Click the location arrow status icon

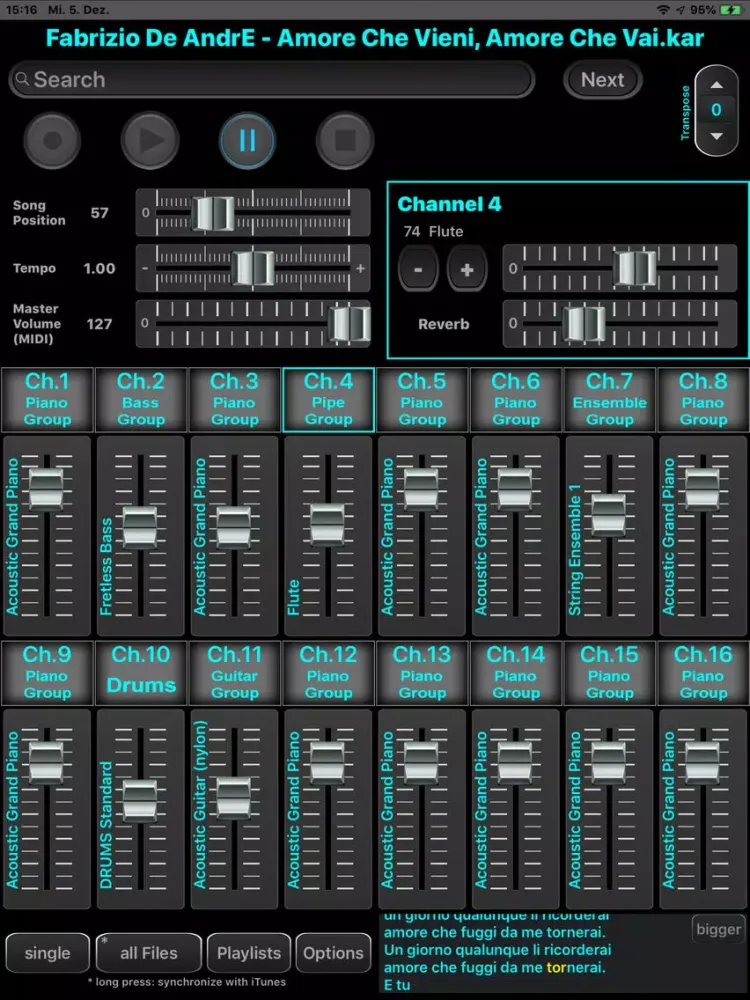(680, 10)
